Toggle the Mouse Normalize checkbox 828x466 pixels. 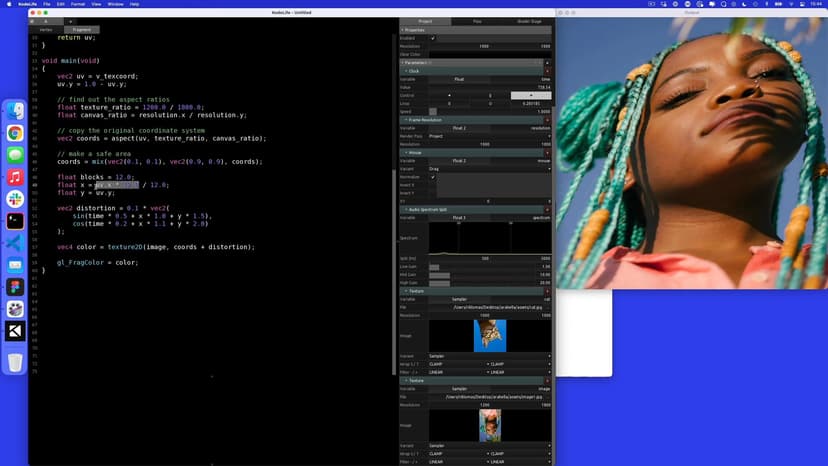pyautogui.click(x=433, y=177)
